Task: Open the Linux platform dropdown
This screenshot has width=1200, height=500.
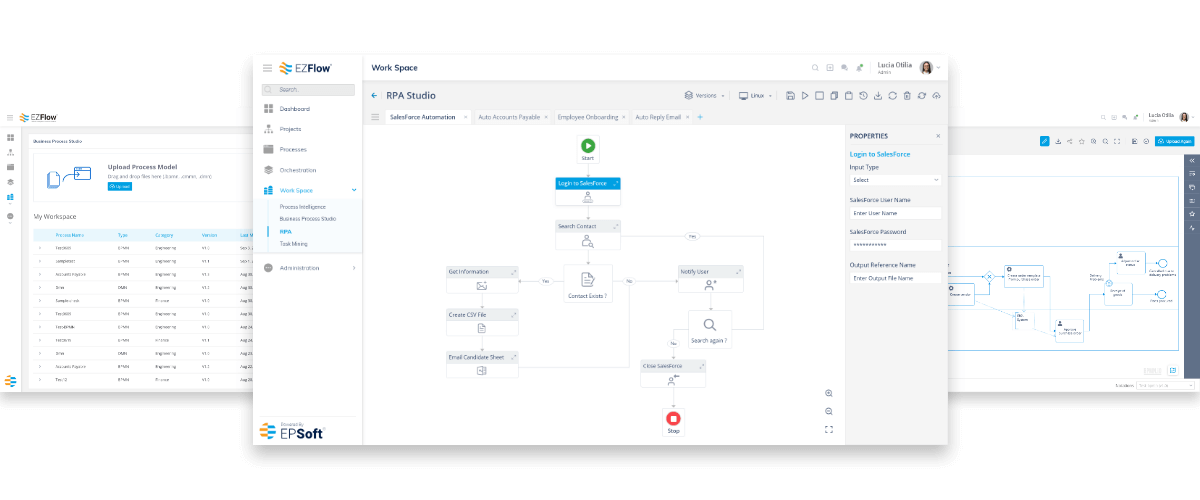Action: pos(757,96)
